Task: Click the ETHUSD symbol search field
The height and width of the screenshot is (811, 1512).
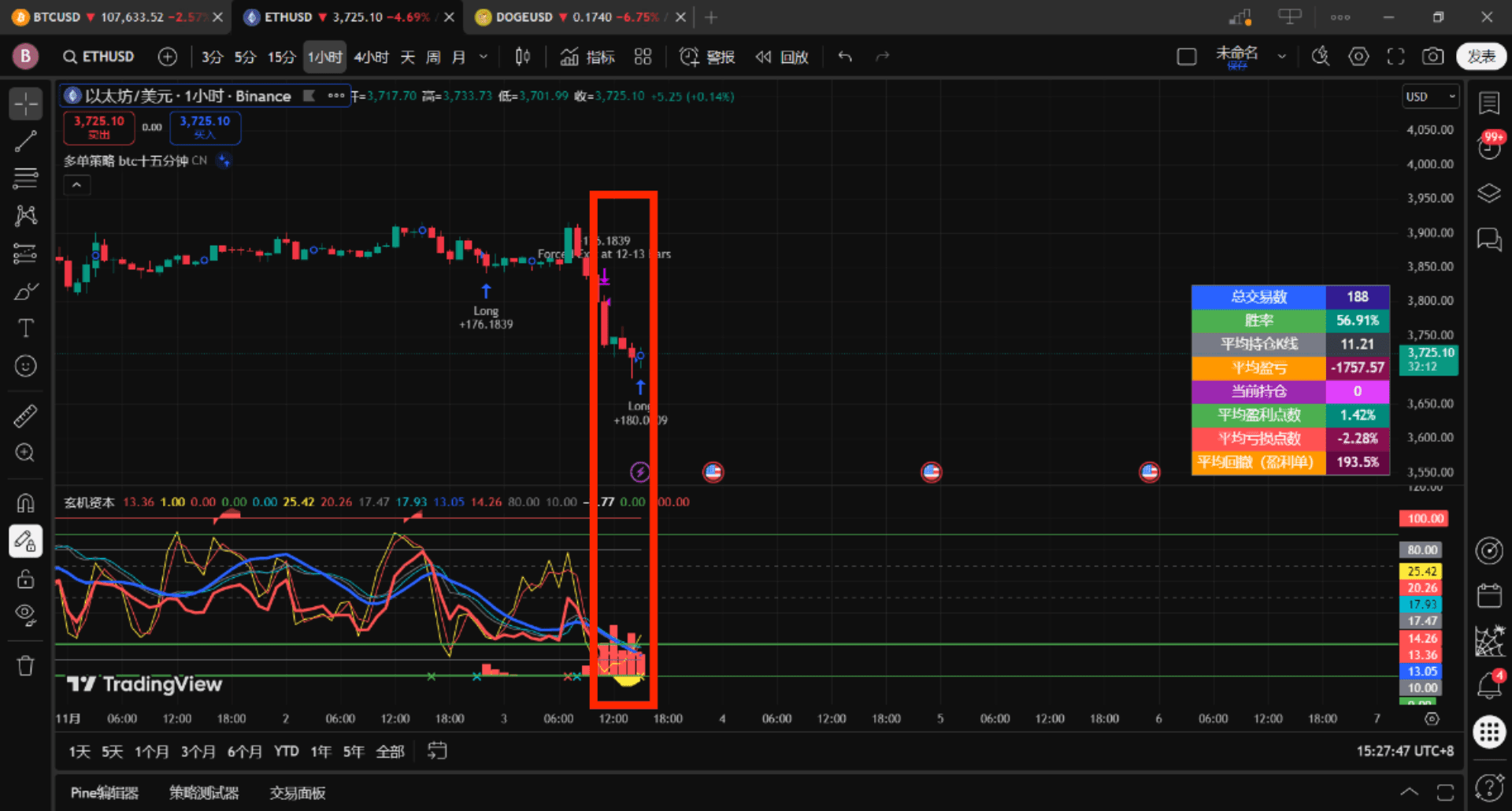Action: (99, 57)
